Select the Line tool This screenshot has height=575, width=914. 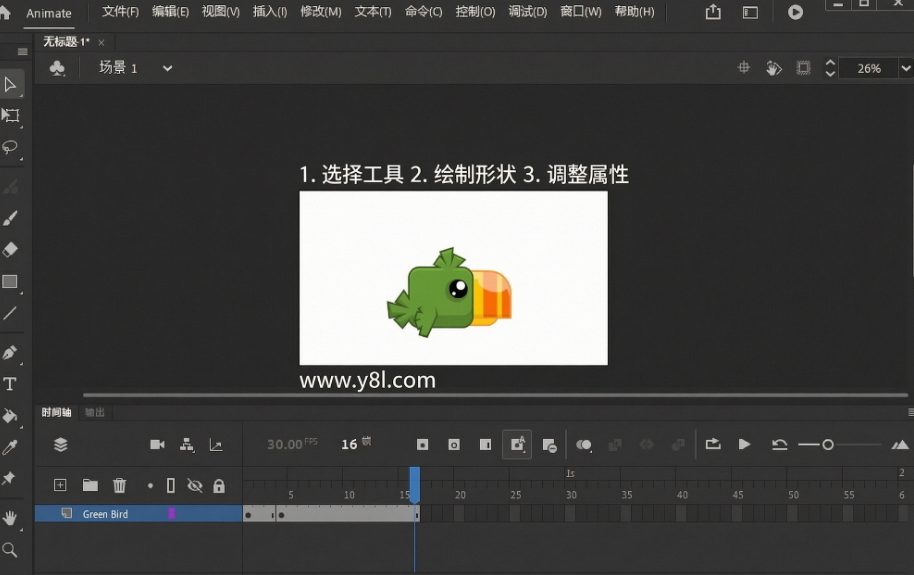pos(10,313)
